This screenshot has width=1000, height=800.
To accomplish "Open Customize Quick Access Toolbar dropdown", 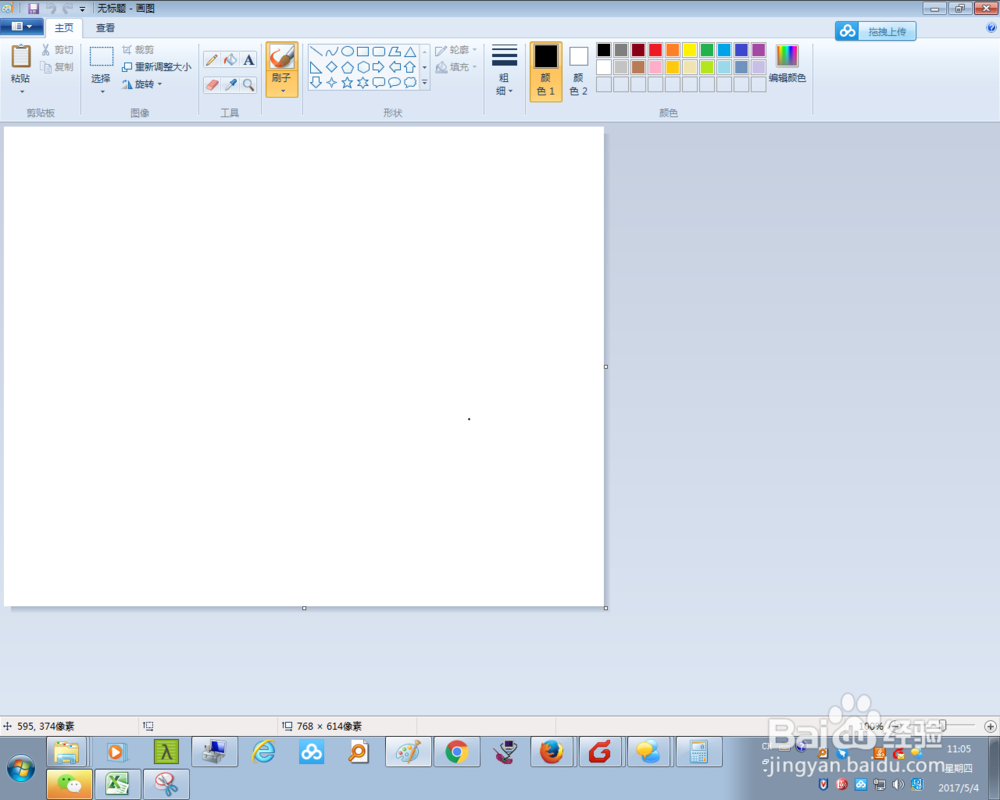I will click(82, 9).
